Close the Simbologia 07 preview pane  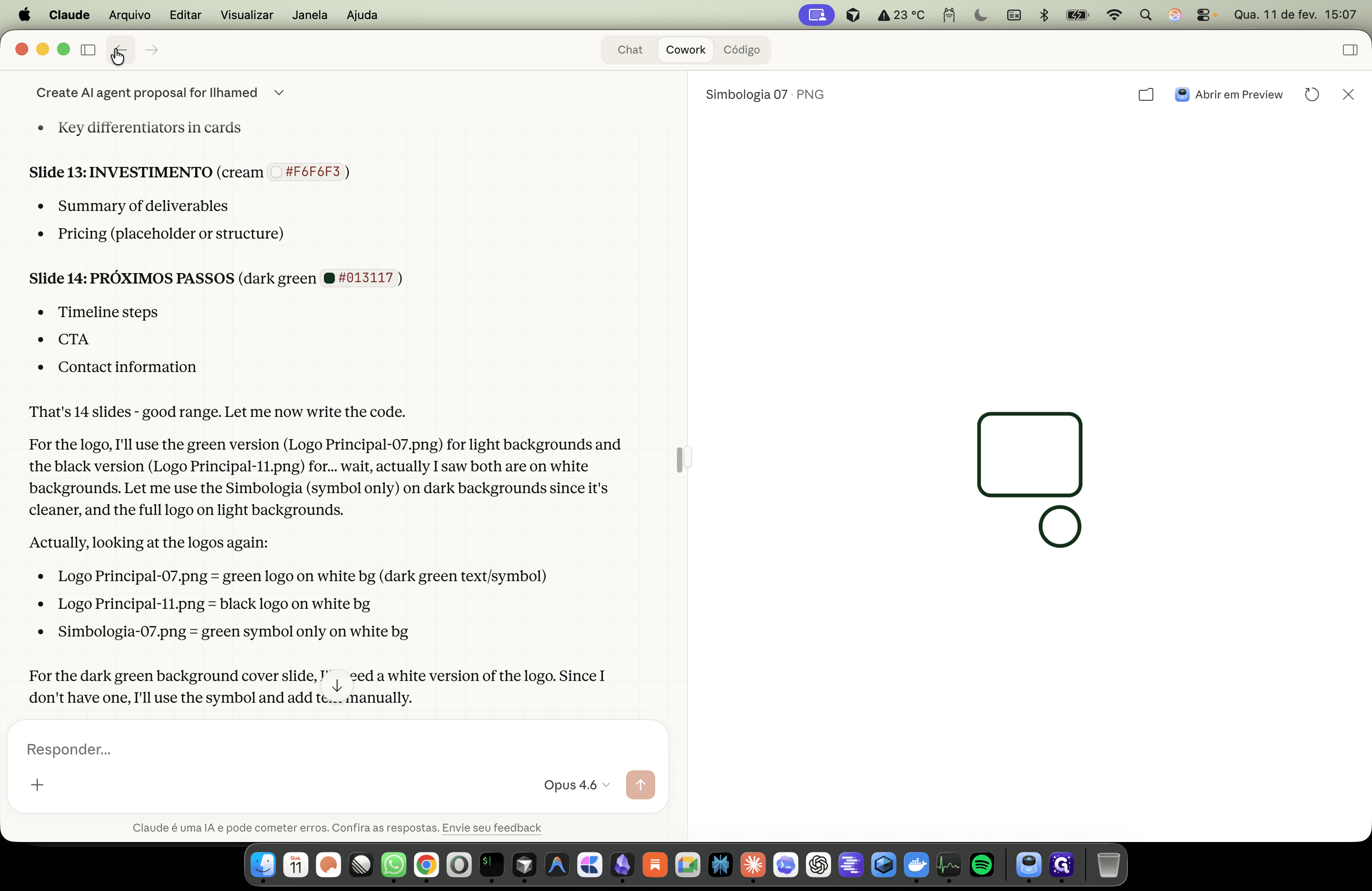point(1348,94)
